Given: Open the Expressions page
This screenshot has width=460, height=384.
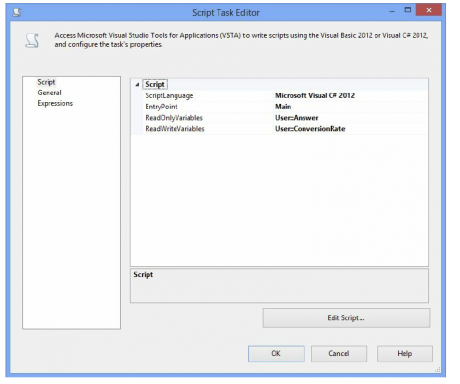Looking at the screenshot, I should (55, 103).
